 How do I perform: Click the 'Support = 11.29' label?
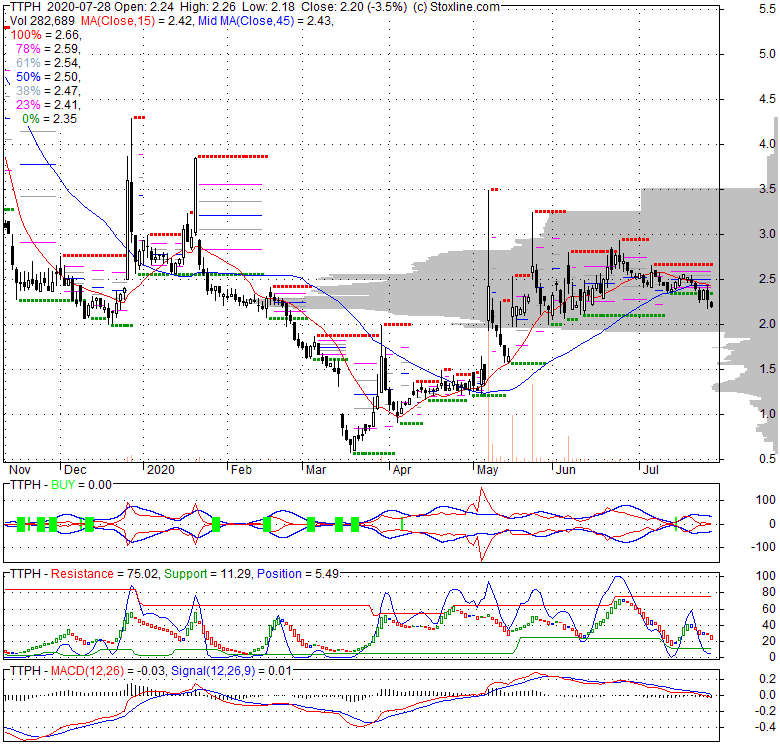207,573
